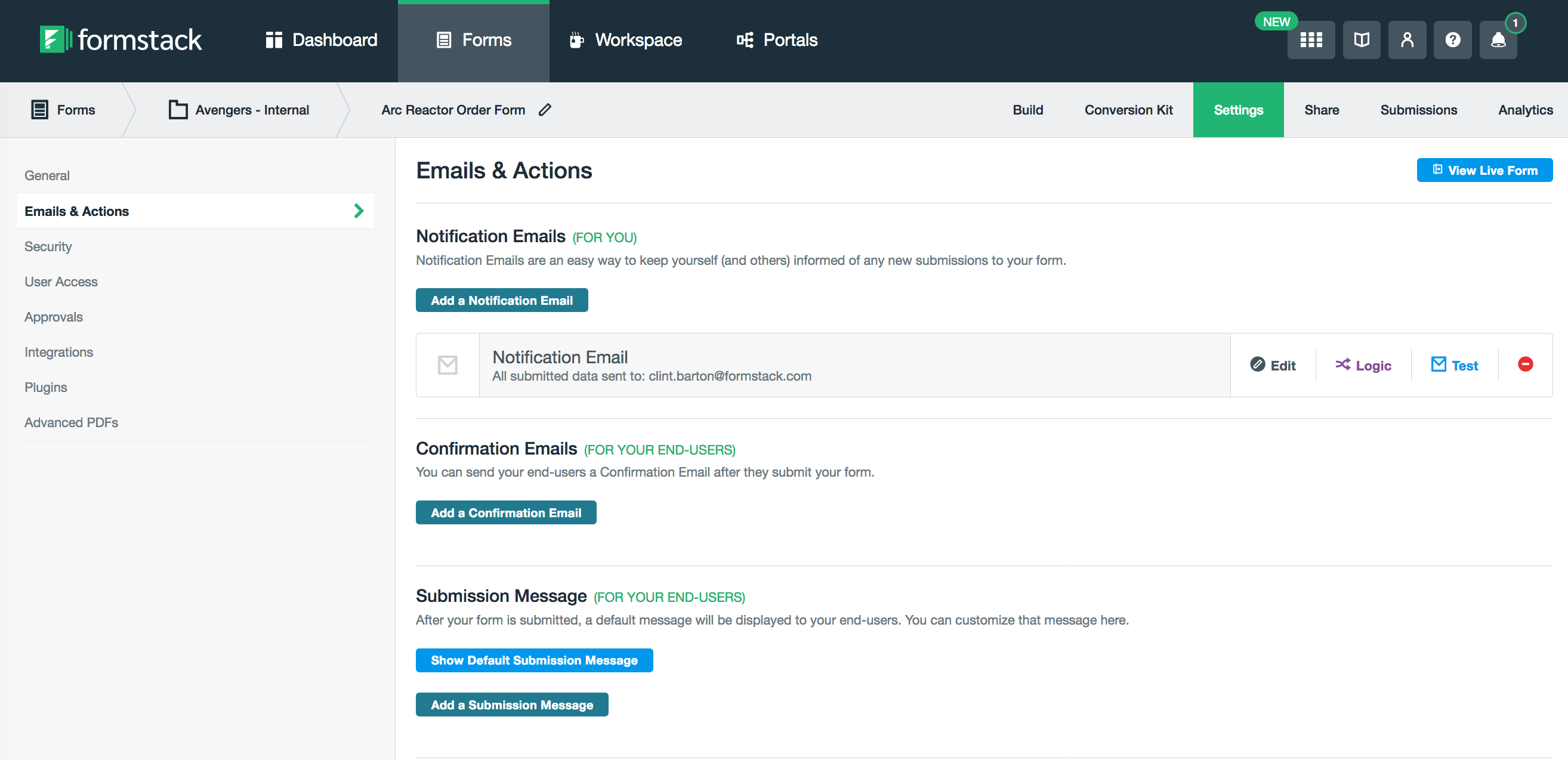Screen dimensions: 1568x760
Task: Click the Formstack logo
Action: (120, 39)
